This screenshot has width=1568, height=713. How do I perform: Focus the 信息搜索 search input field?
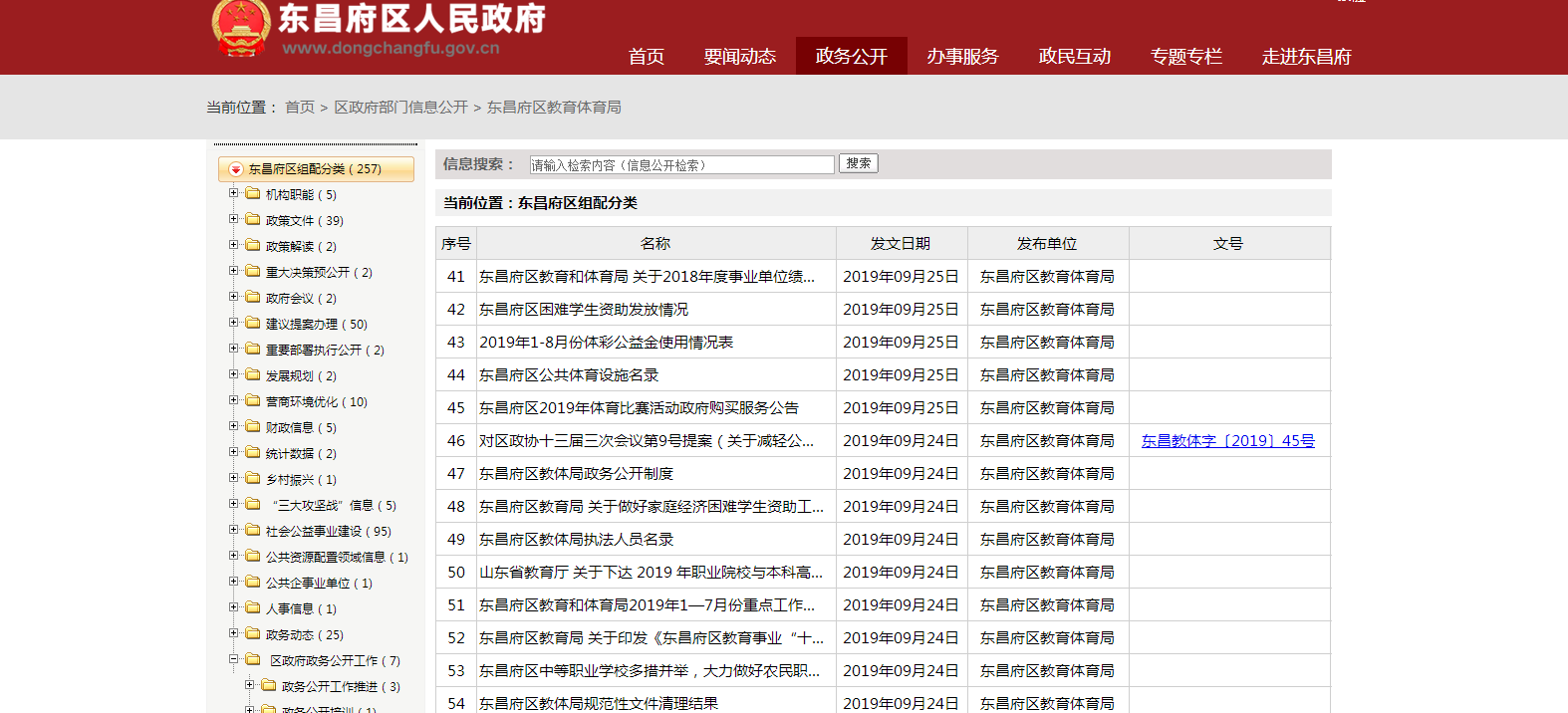click(681, 165)
